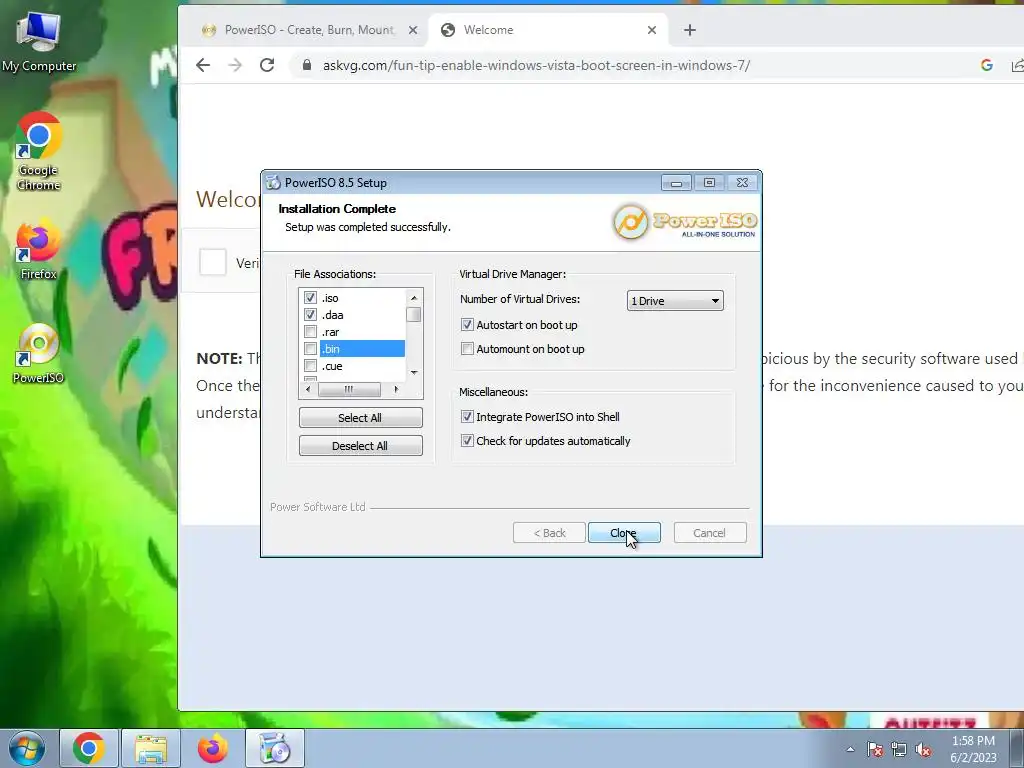Click the PowerISO logo in the setup header

[685, 222]
